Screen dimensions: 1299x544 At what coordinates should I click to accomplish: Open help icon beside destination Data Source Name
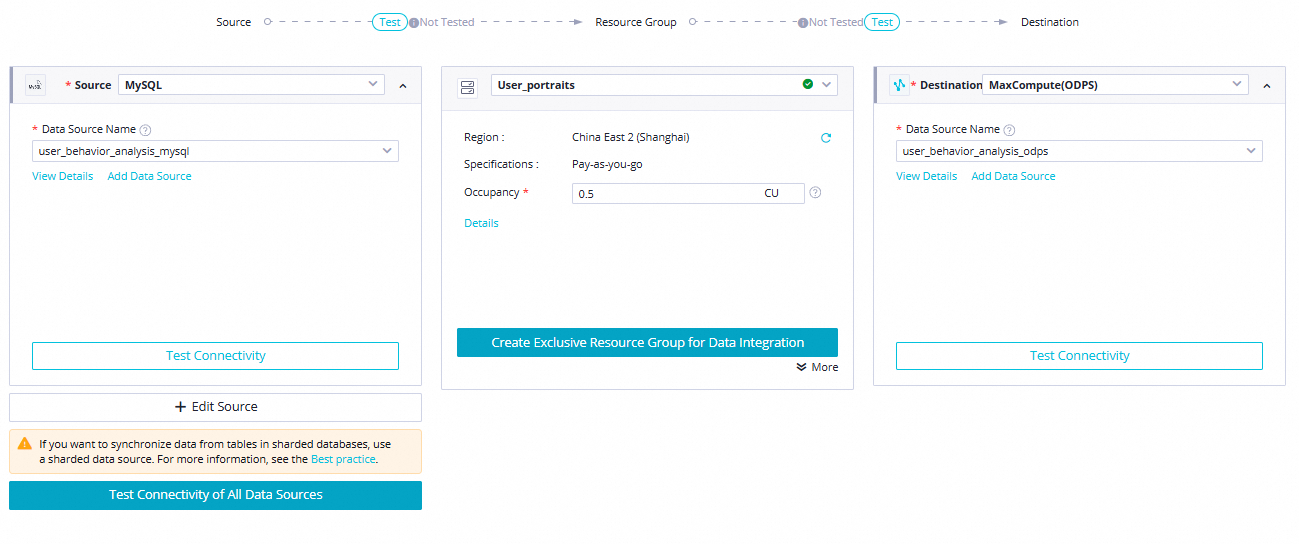point(1009,130)
